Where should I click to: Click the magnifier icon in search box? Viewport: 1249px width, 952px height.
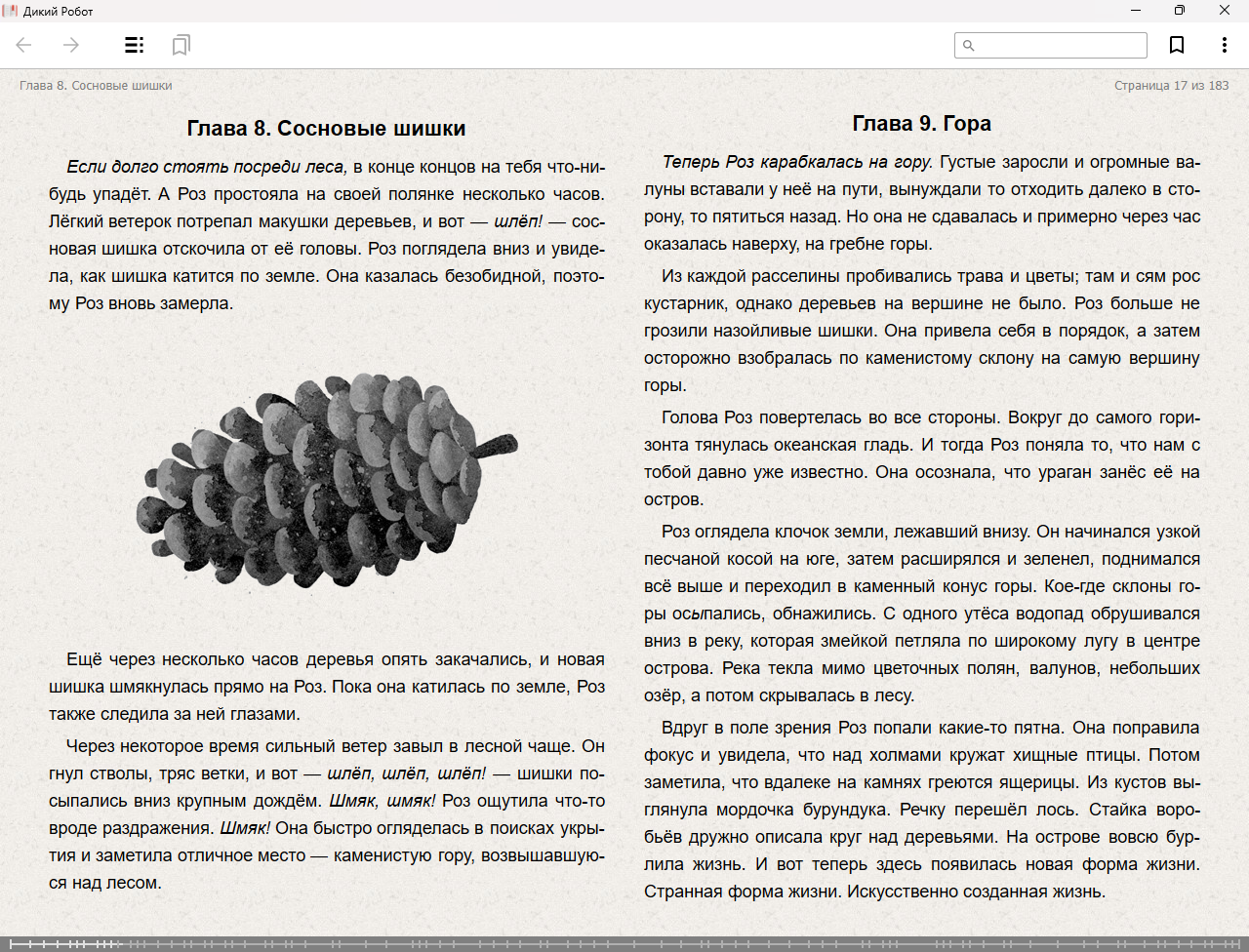point(968,45)
